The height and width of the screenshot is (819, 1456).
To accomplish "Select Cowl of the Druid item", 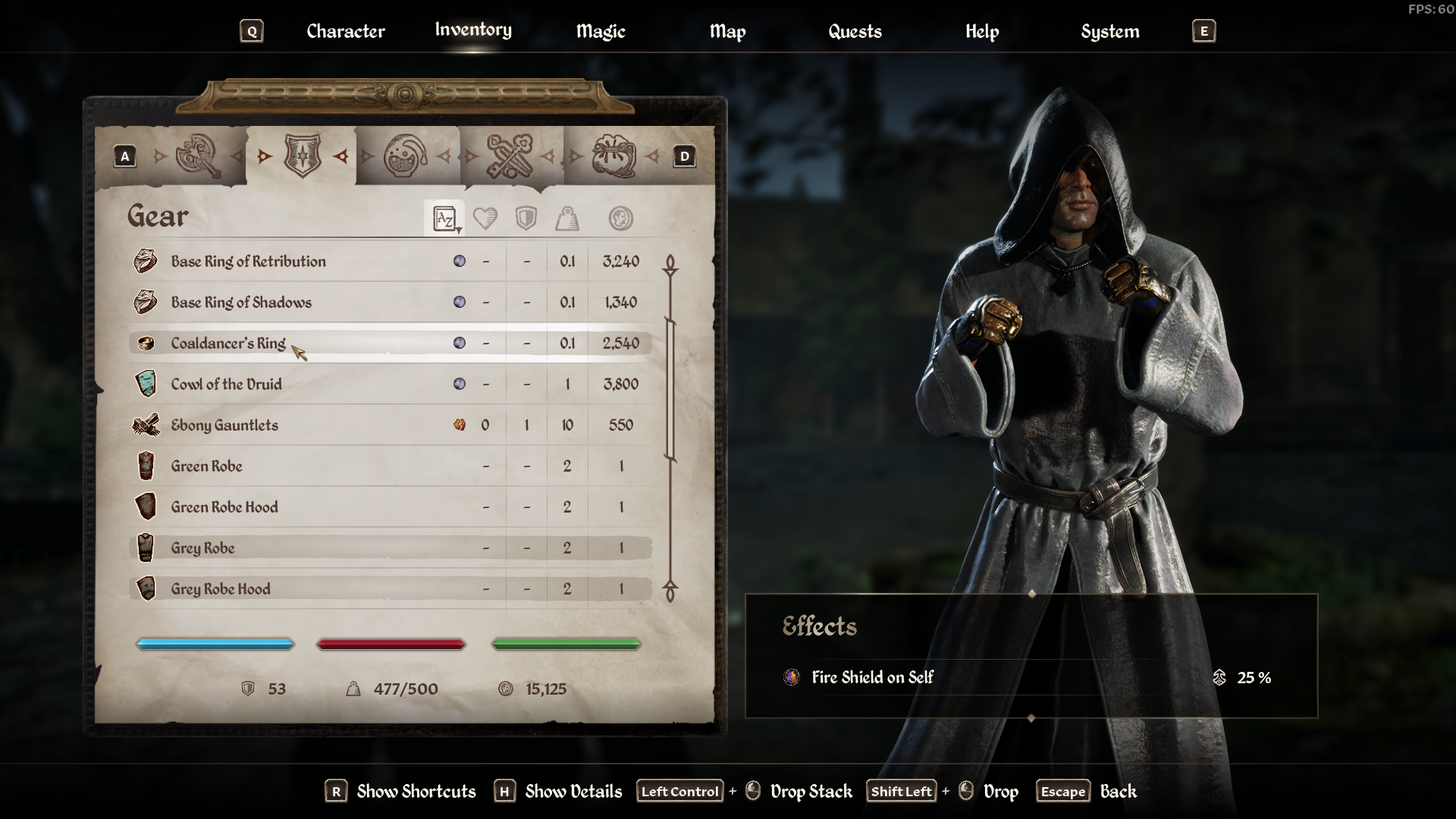I will pyautogui.click(x=391, y=384).
